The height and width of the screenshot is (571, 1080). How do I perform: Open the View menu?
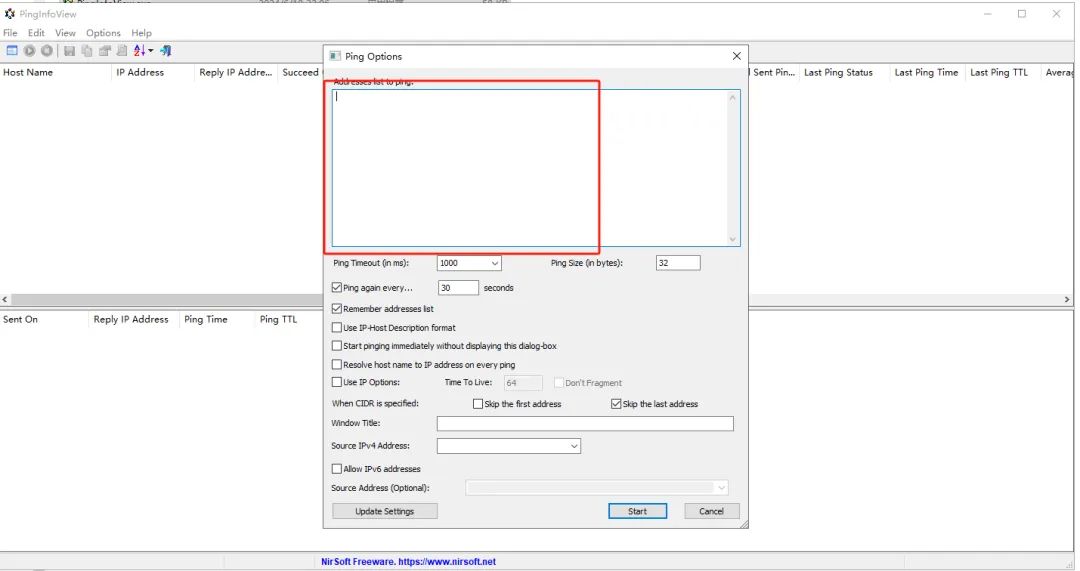click(65, 33)
